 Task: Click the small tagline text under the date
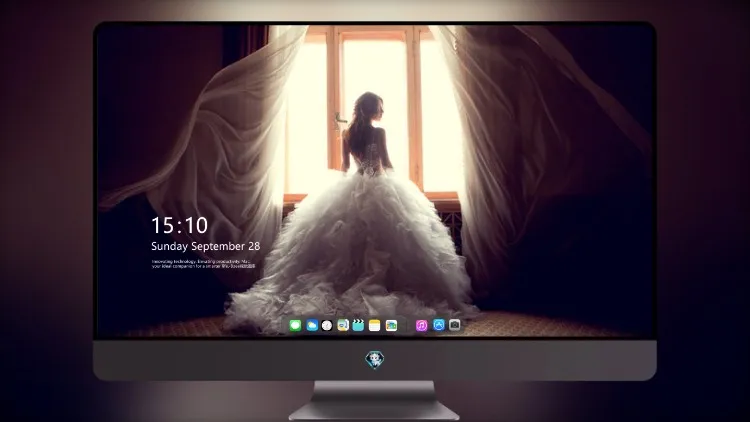click(x=204, y=264)
